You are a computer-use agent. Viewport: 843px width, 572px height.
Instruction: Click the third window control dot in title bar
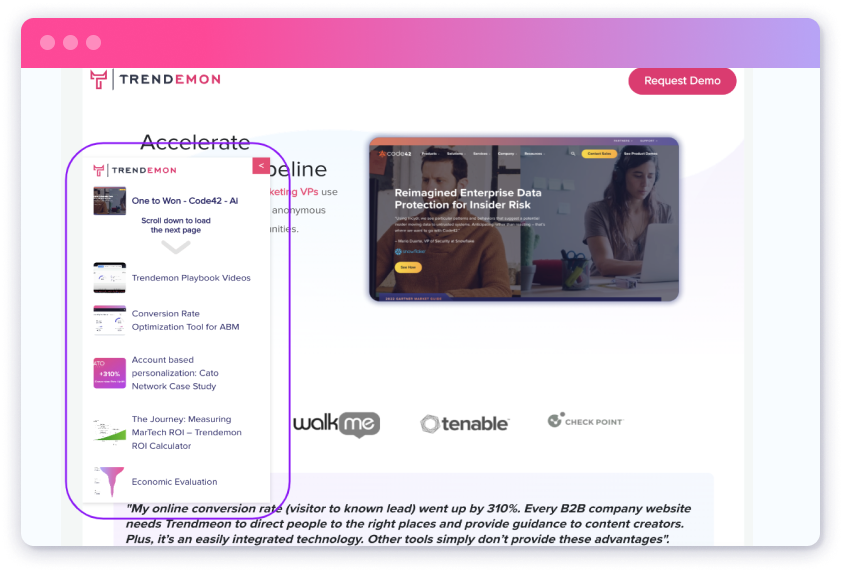click(94, 42)
